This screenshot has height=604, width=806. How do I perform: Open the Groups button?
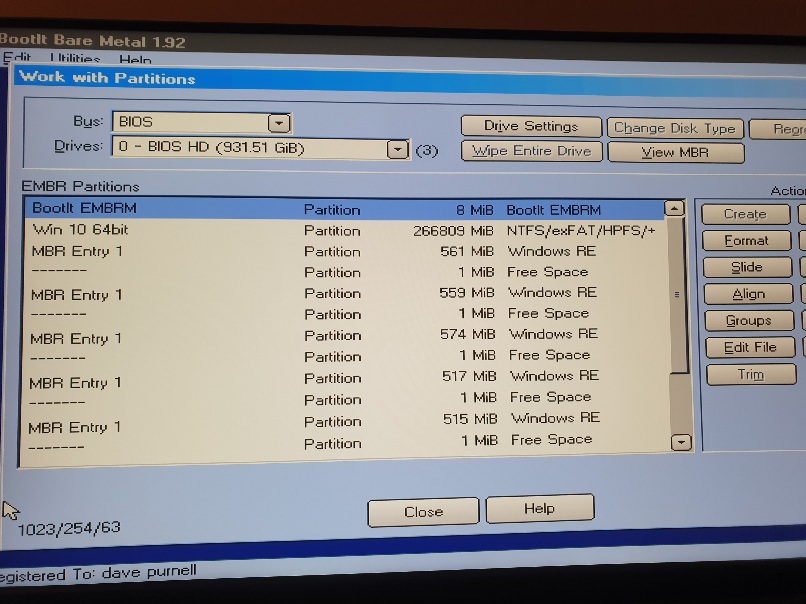coord(749,321)
